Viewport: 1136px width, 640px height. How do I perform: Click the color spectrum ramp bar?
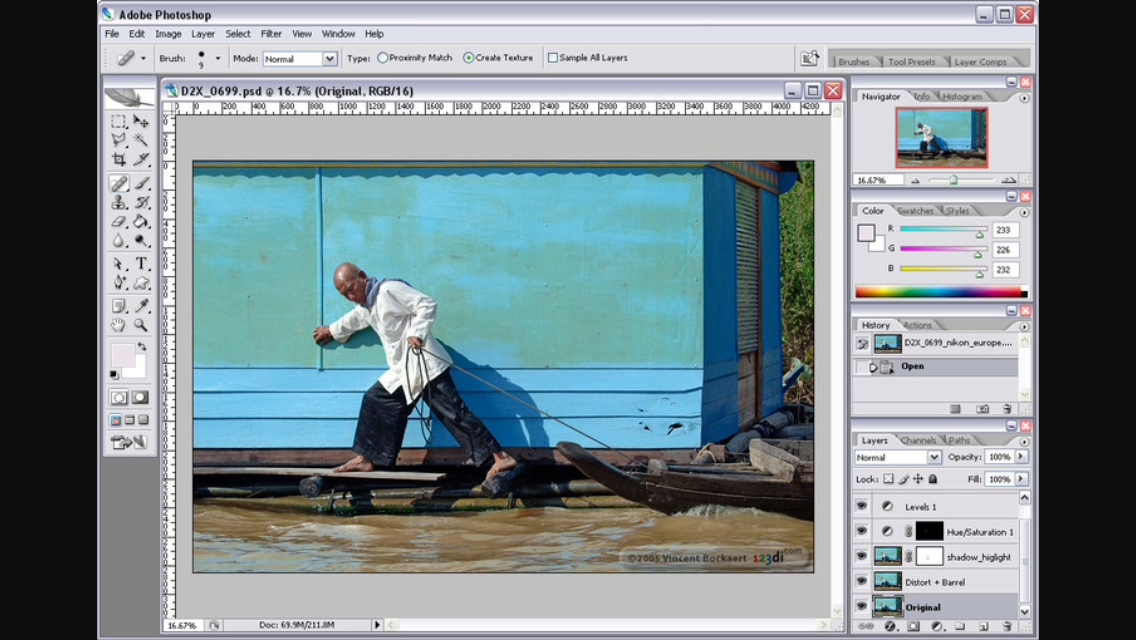939,292
